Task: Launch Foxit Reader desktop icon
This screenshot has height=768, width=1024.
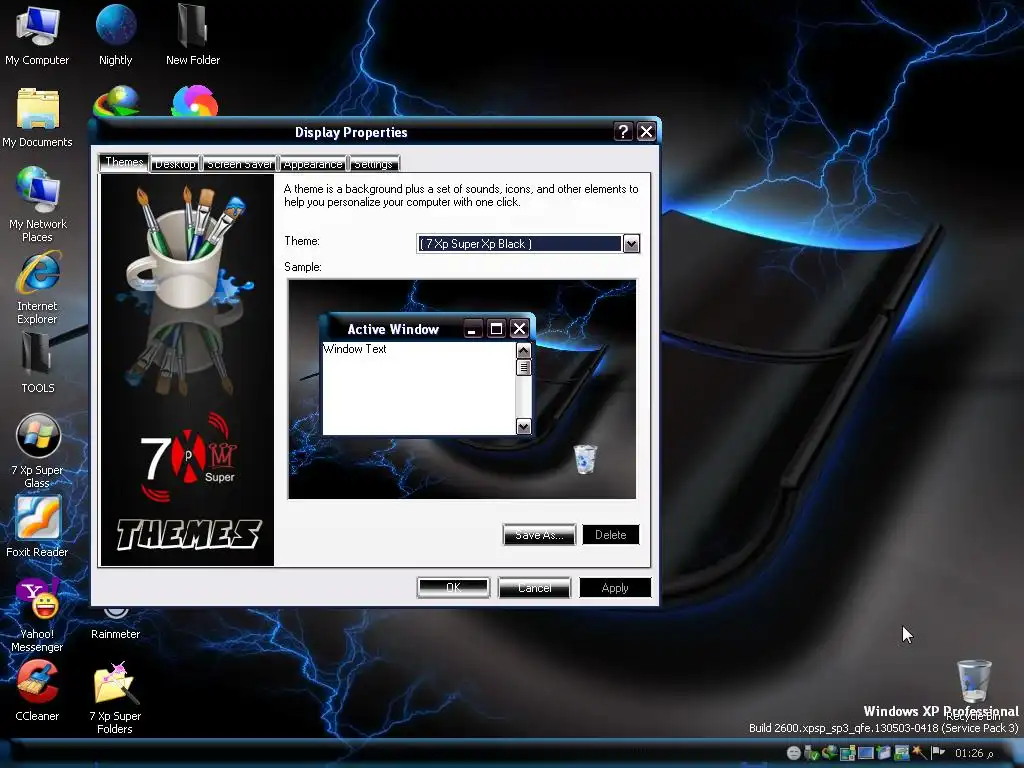Action: (37, 527)
